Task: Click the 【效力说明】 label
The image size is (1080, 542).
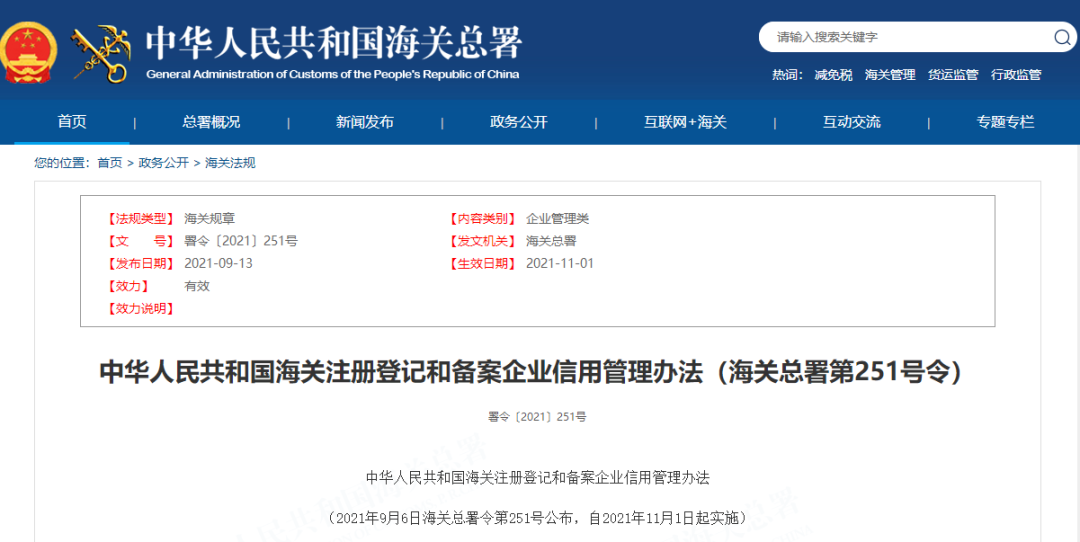Action: pyautogui.click(x=141, y=309)
